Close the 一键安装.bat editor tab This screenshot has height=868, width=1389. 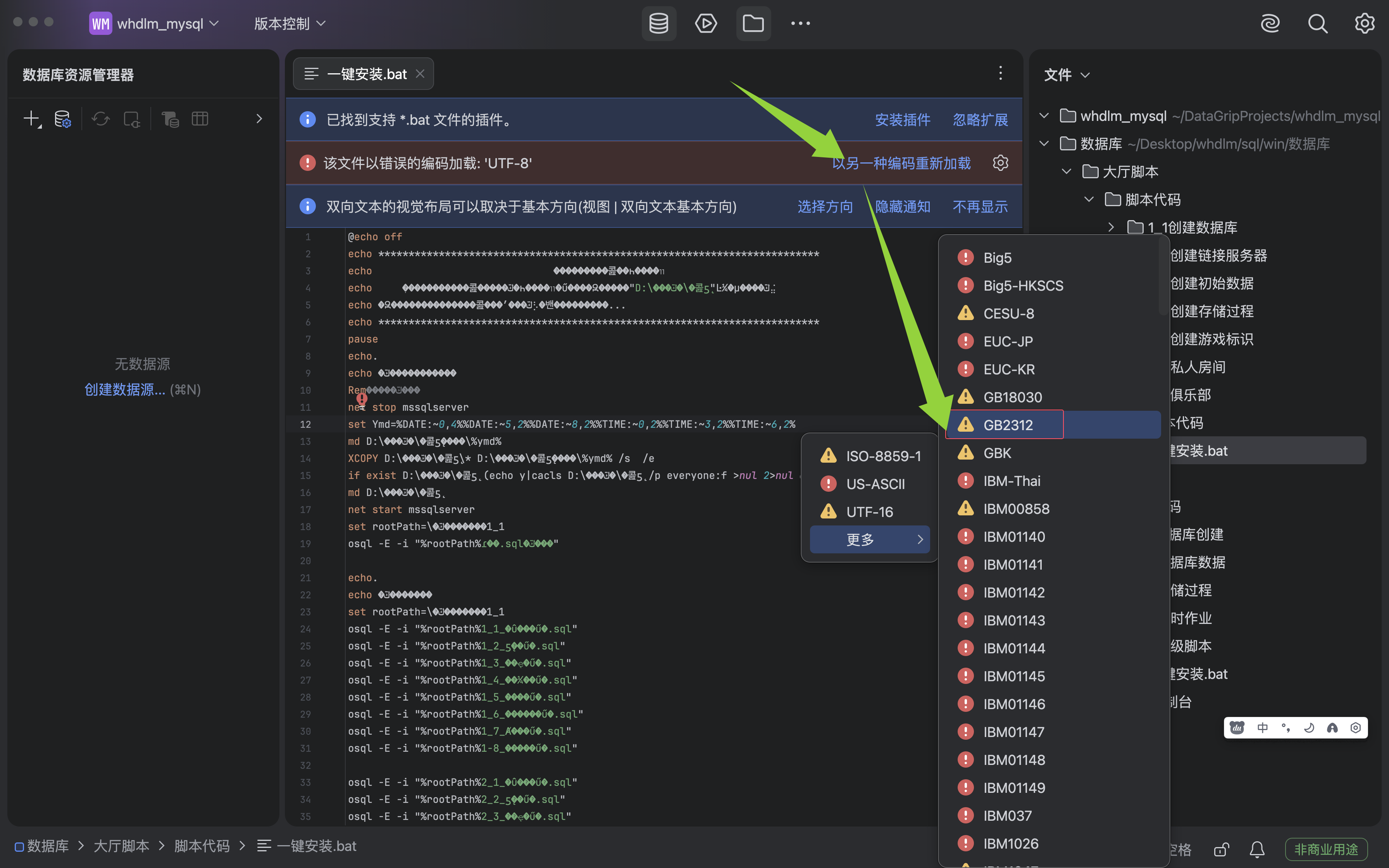coord(420,74)
